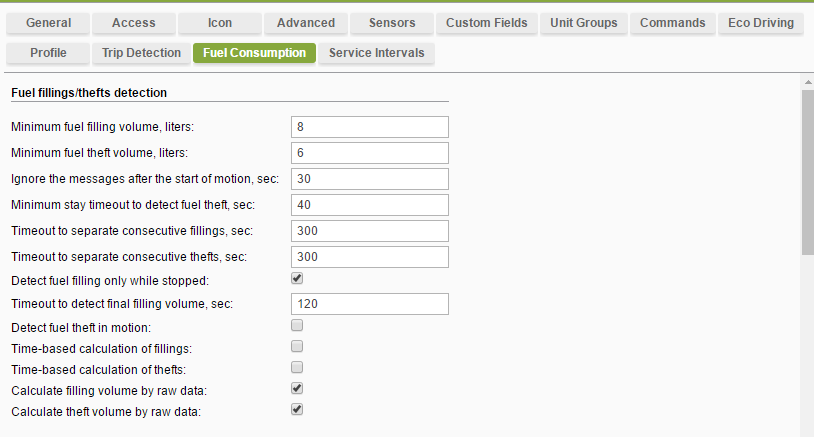
Task: Go to the Advanced tab
Action: pyautogui.click(x=306, y=23)
